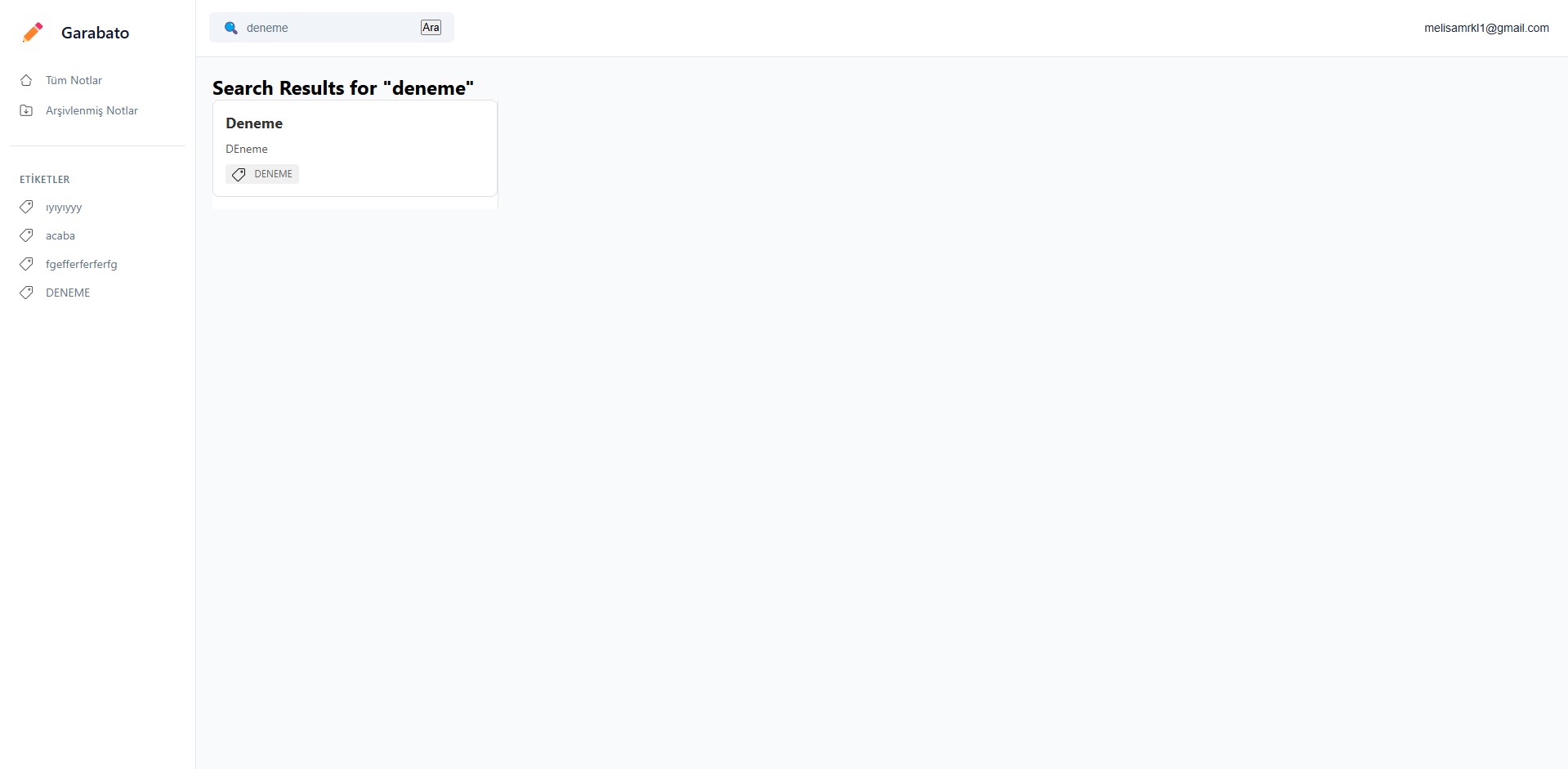Click the melisamrkl1@gmail.com account email

point(1486,28)
